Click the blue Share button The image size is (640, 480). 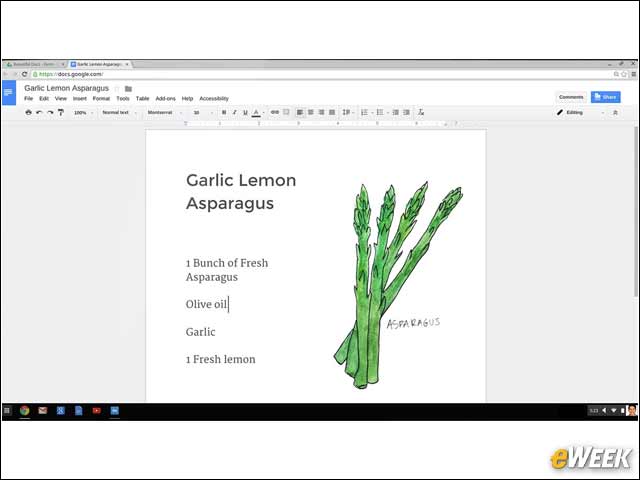(x=606, y=97)
